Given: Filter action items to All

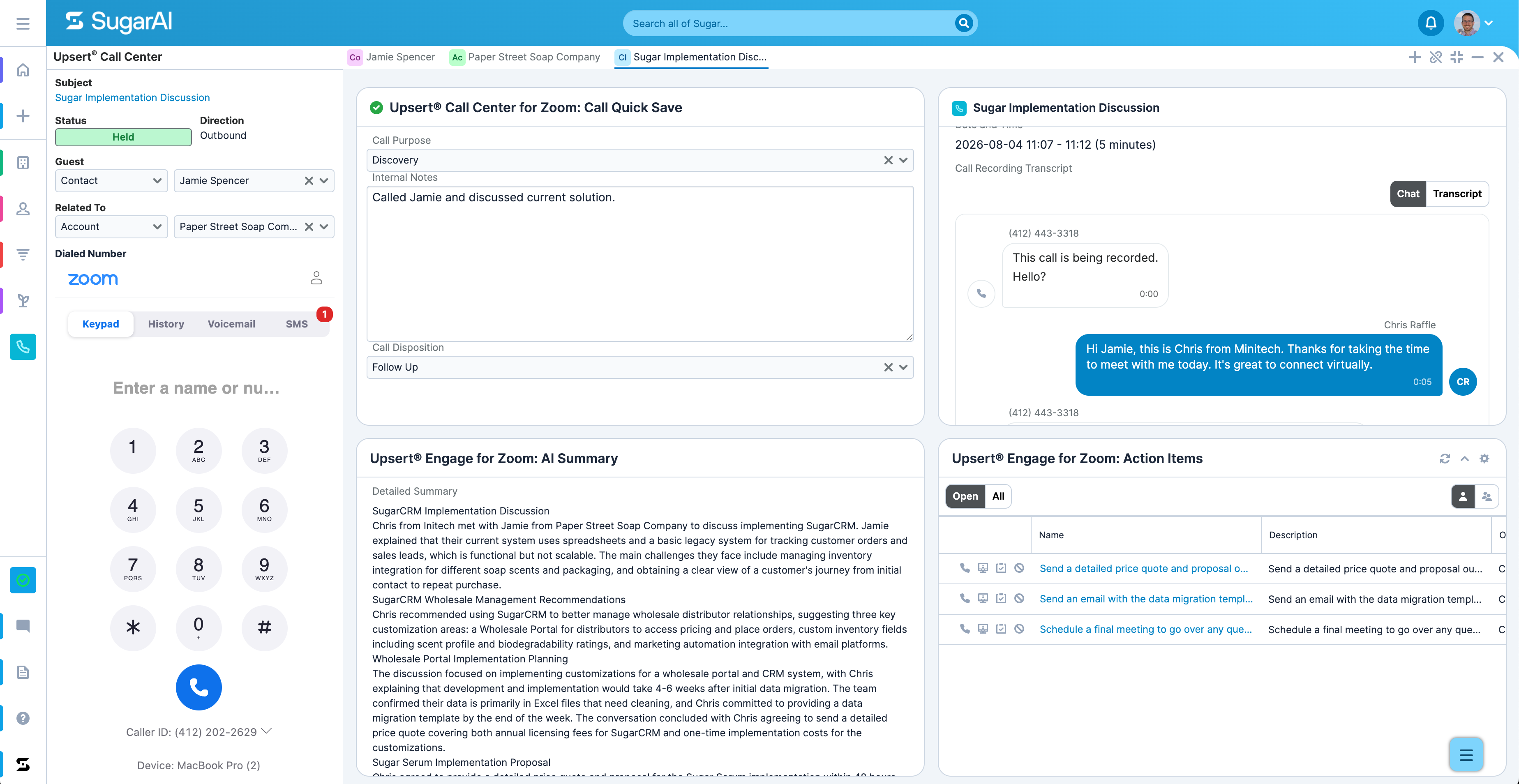Looking at the screenshot, I should click(998, 496).
